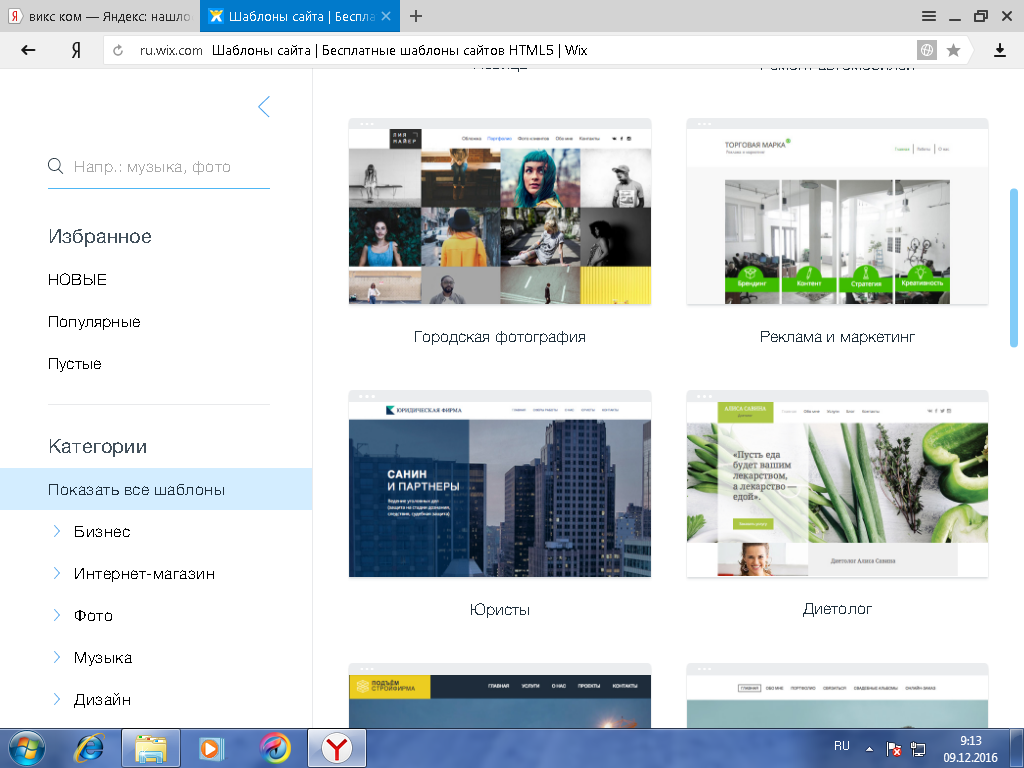This screenshot has width=1024, height=768.
Task: Open the browser hamburger menu
Action: pyautogui.click(x=929, y=16)
